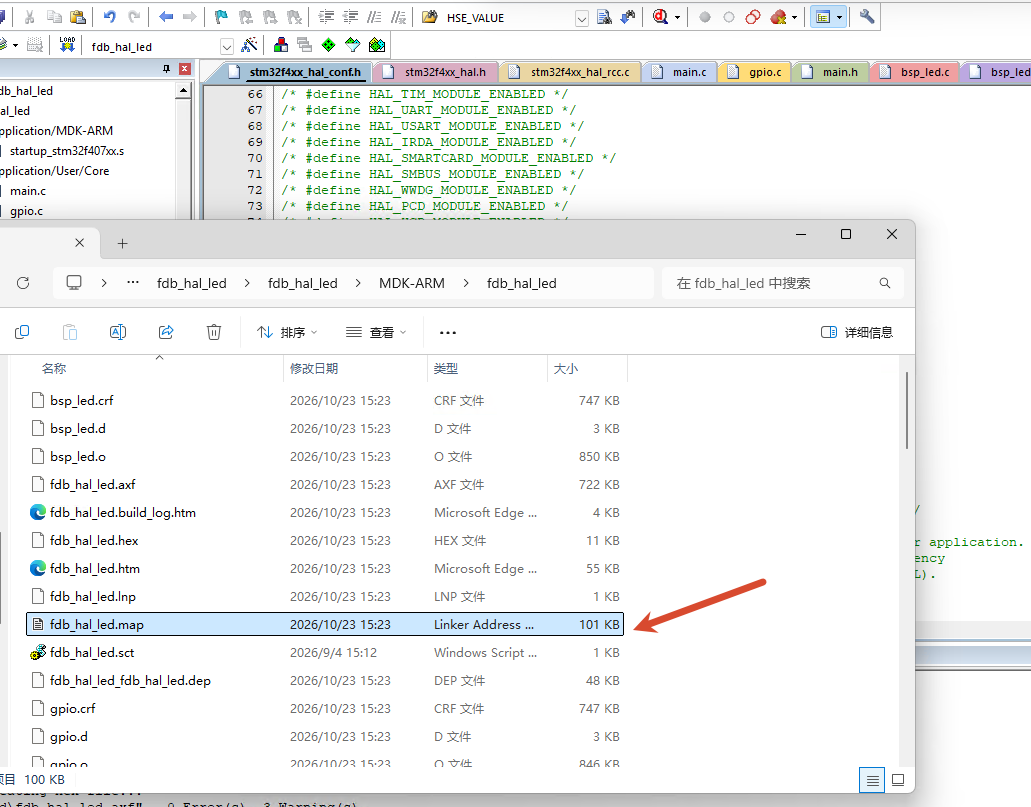Click the Rename icon in Explorer toolbar

[x=118, y=332]
